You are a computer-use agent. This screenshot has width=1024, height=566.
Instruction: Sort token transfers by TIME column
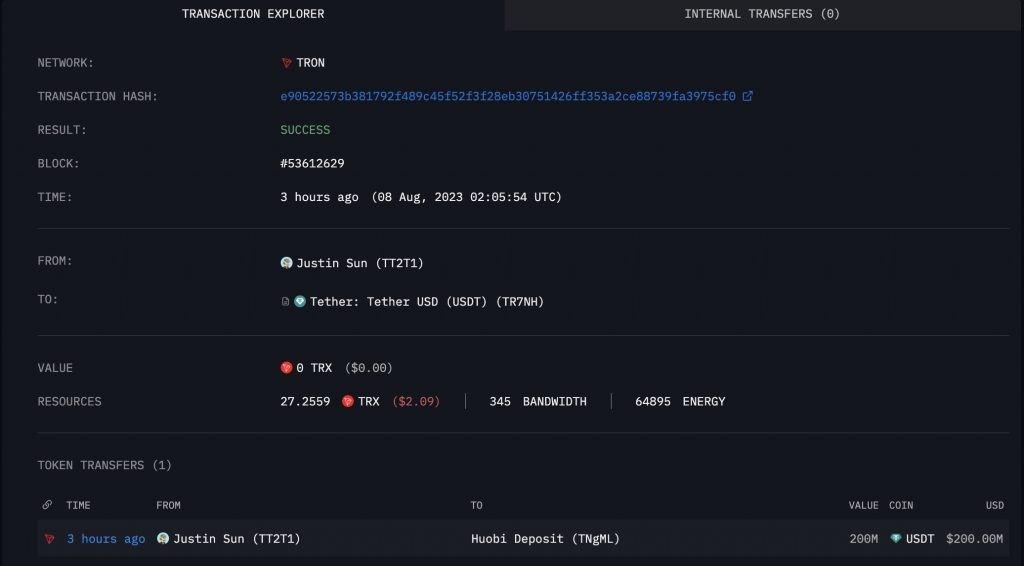click(78, 505)
